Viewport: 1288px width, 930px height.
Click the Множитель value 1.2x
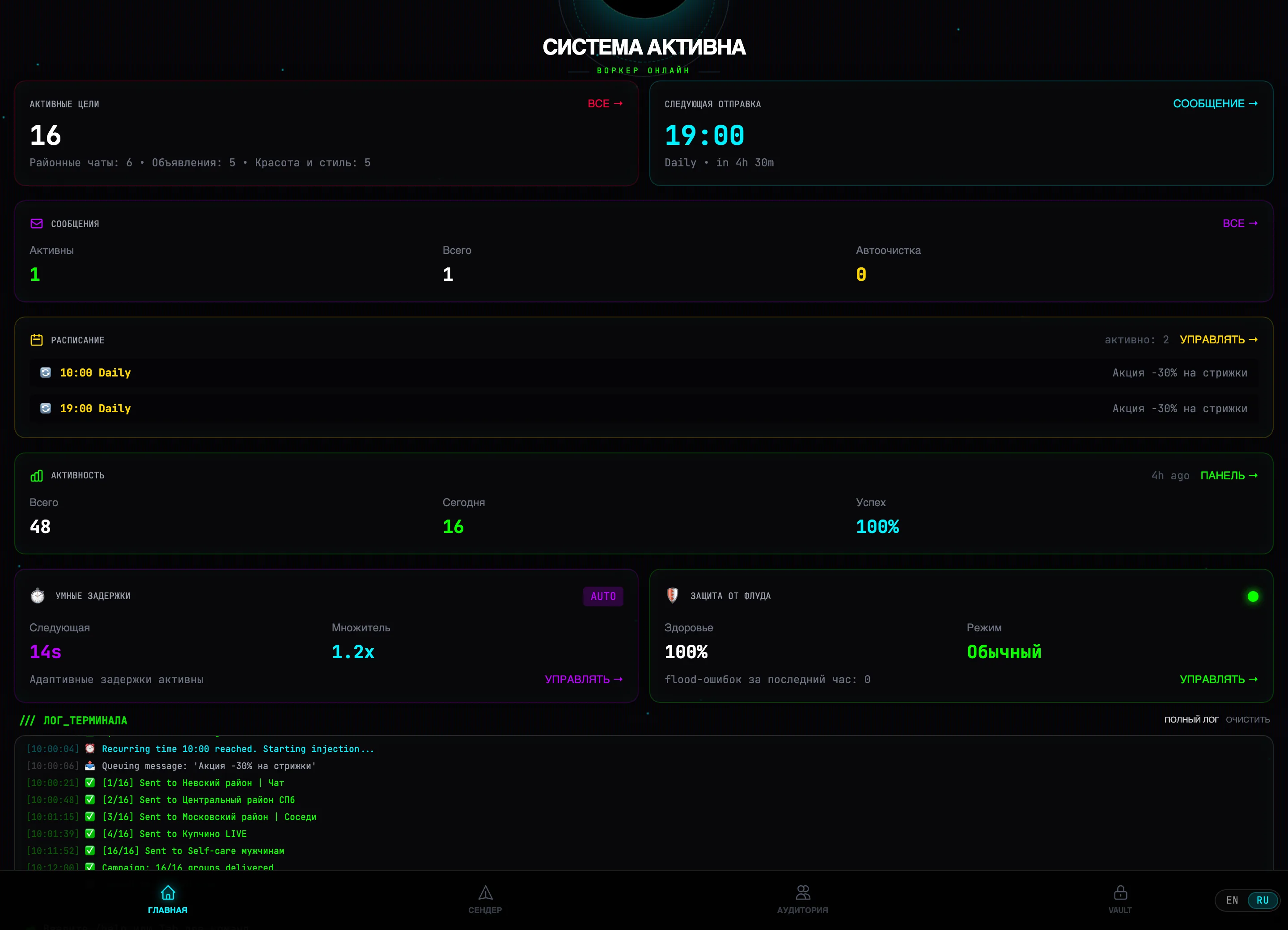click(x=353, y=652)
